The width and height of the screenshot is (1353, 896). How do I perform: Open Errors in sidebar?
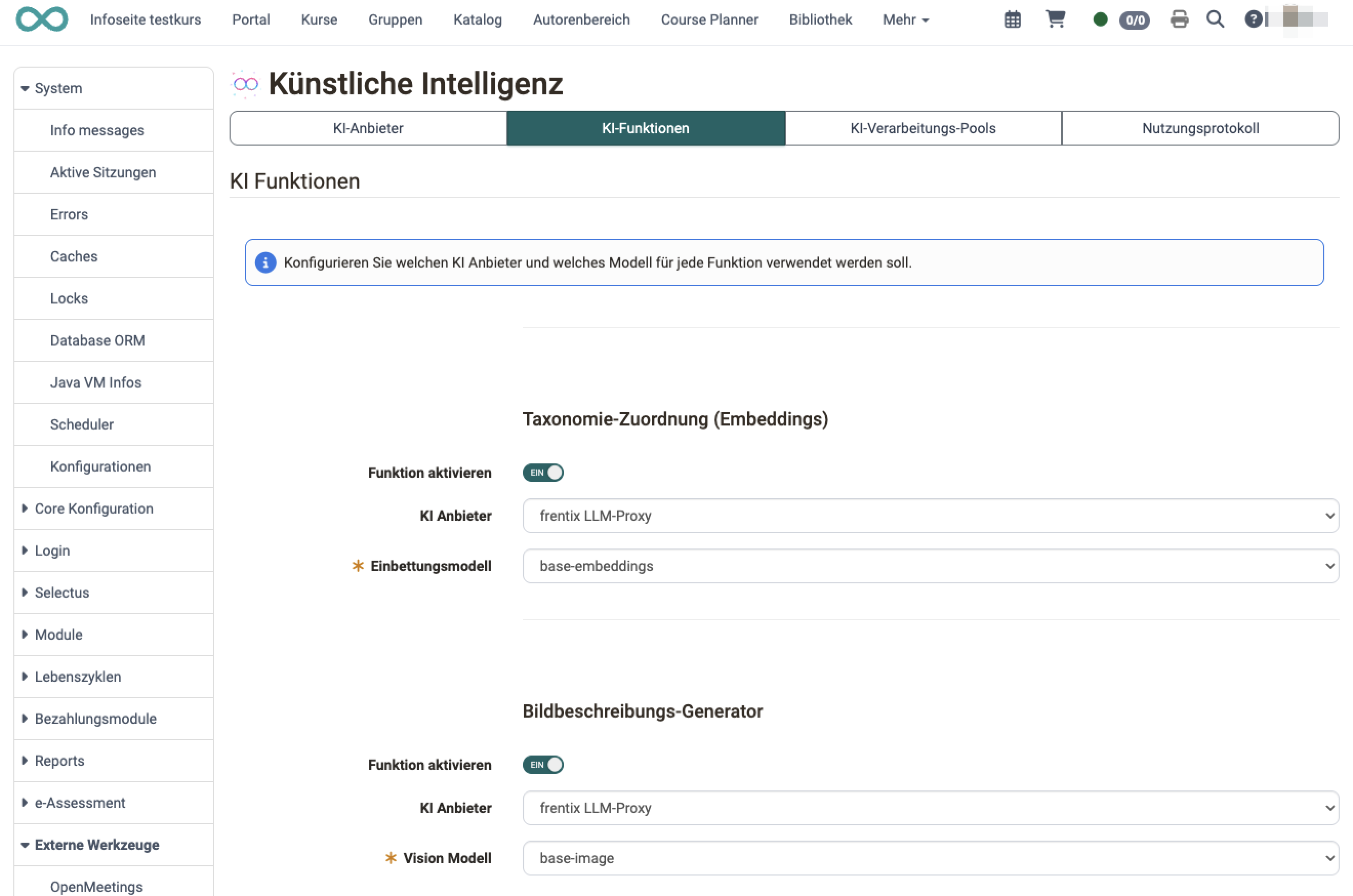114,214
